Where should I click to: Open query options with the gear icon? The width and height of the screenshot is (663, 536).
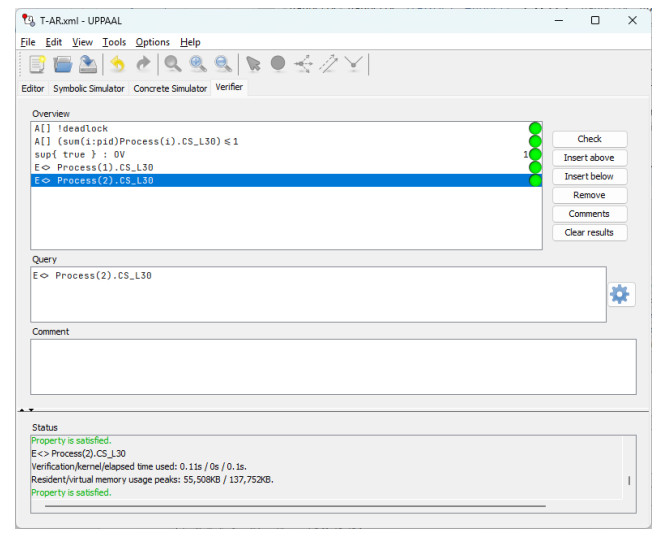[620, 294]
